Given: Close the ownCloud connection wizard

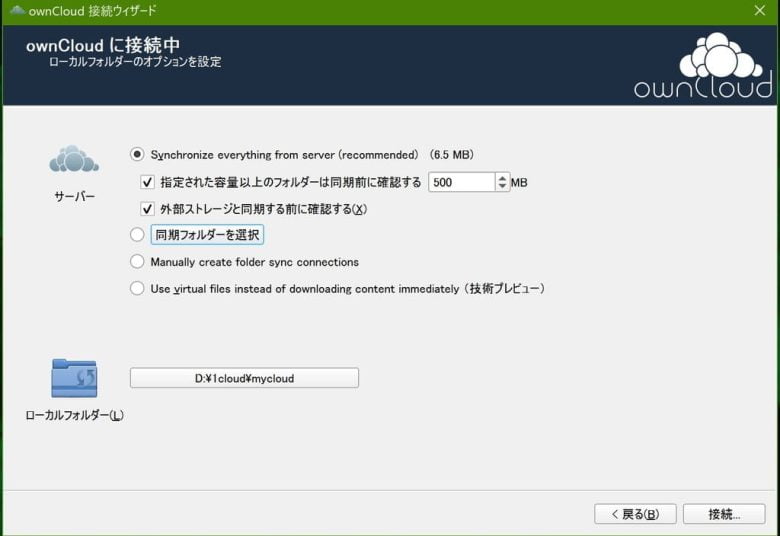Looking at the screenshot, I should pyautogui.click(x=760, y=10).
